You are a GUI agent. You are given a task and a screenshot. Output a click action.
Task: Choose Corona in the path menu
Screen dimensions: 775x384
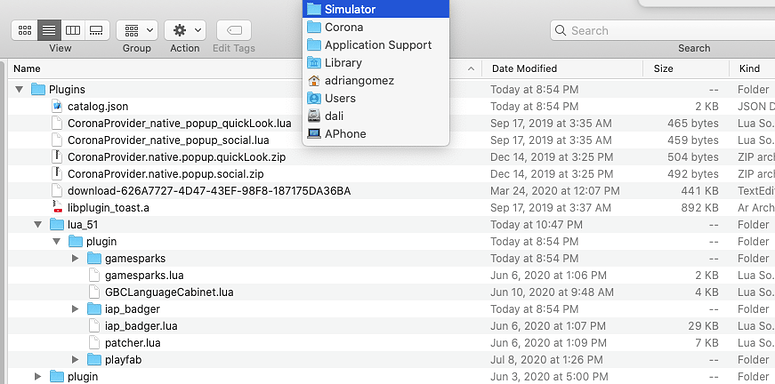click(x=376, y=27)
